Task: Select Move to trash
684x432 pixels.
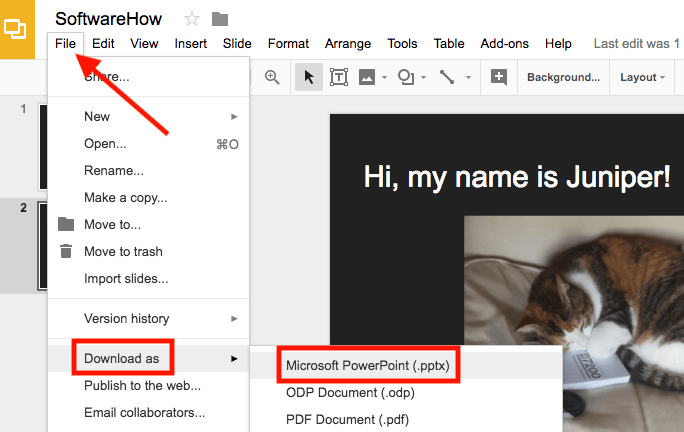Action: click(x=148, y=252)
